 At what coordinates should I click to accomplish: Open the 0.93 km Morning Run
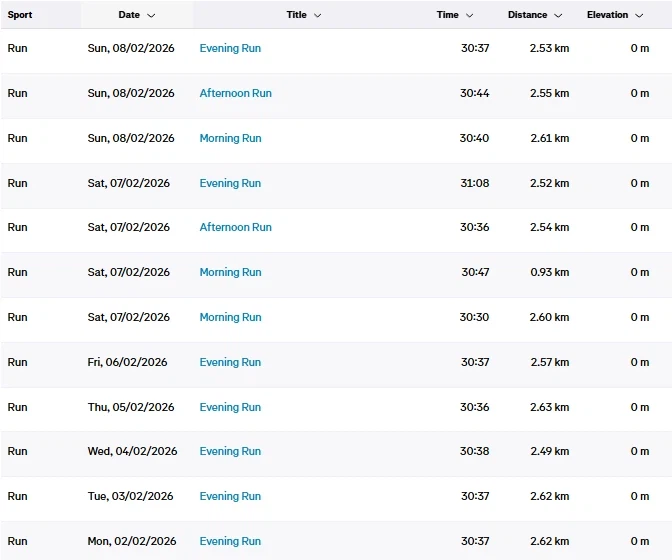[230, 272]
